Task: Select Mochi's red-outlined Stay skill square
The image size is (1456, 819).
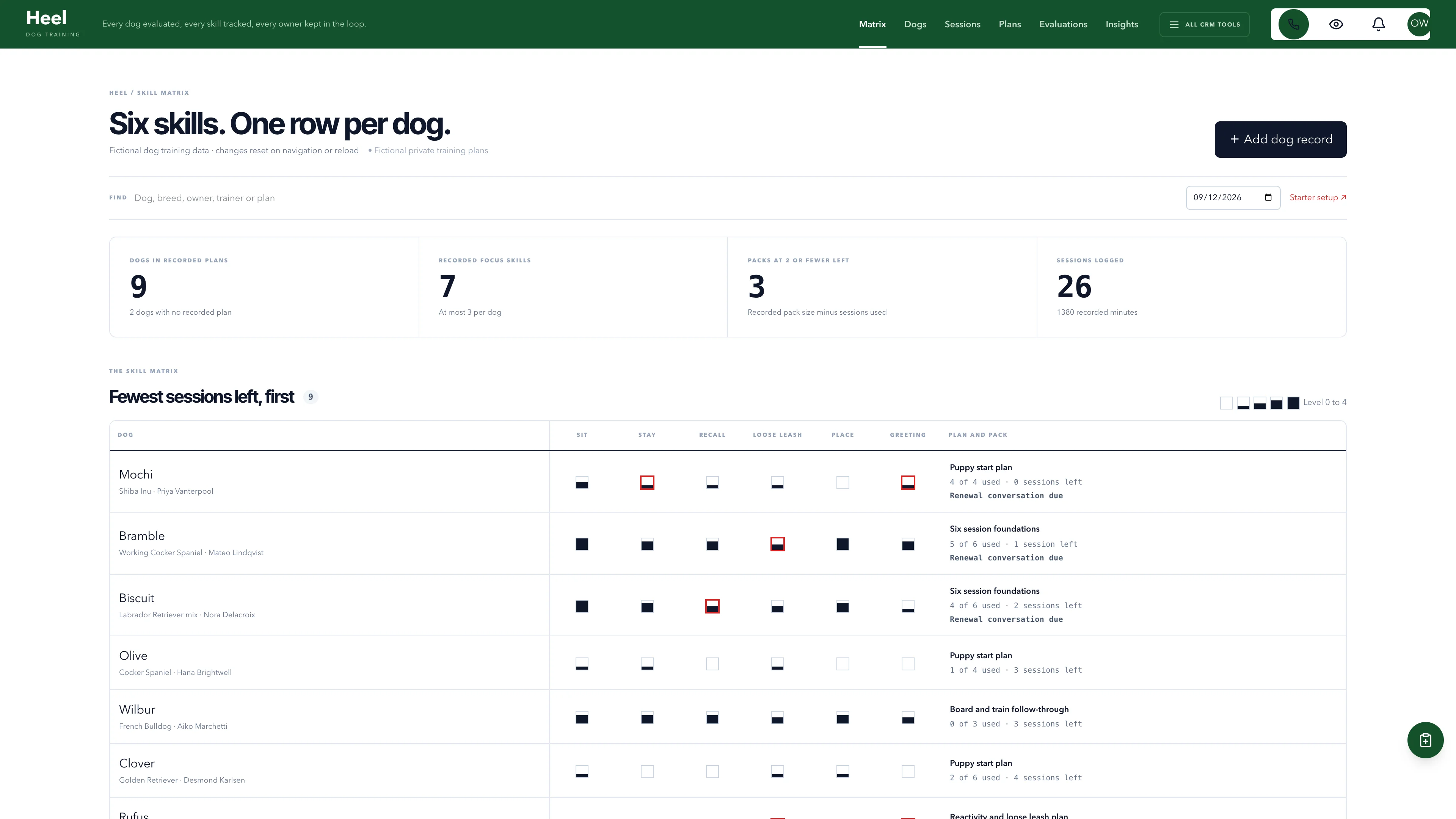Action: click(647, 483)
